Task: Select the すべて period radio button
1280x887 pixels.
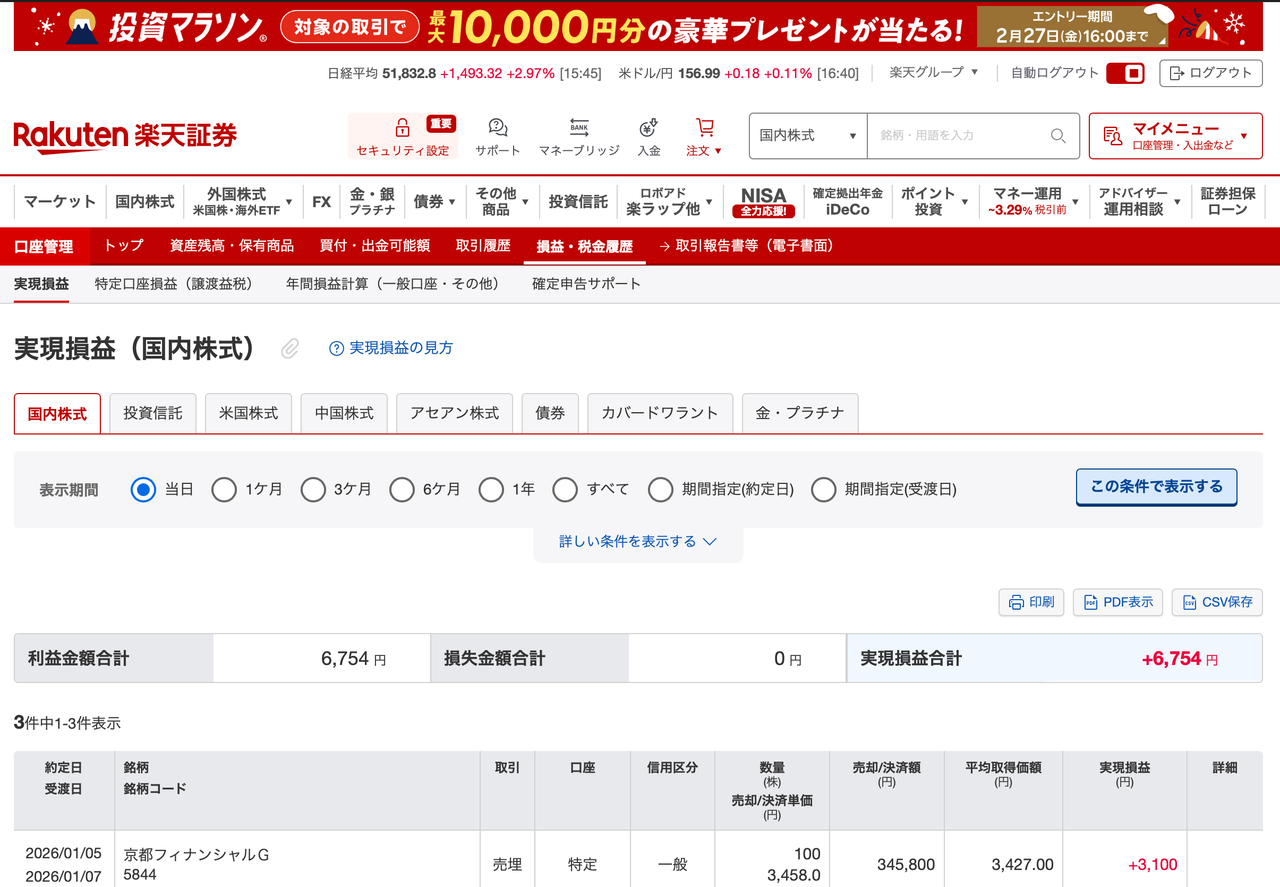Action: 565,489
